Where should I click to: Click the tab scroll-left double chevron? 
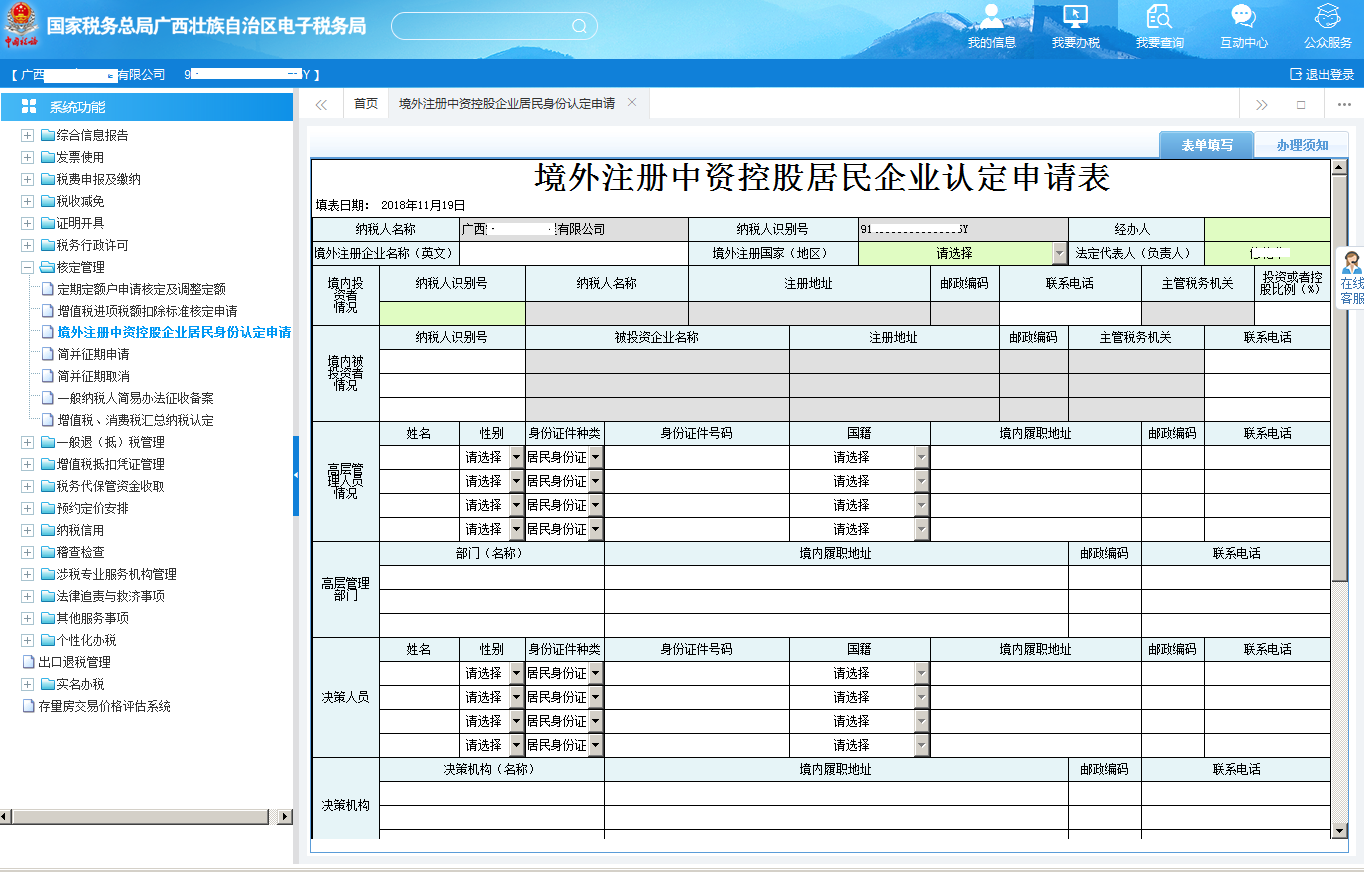(x=321, y=104)
